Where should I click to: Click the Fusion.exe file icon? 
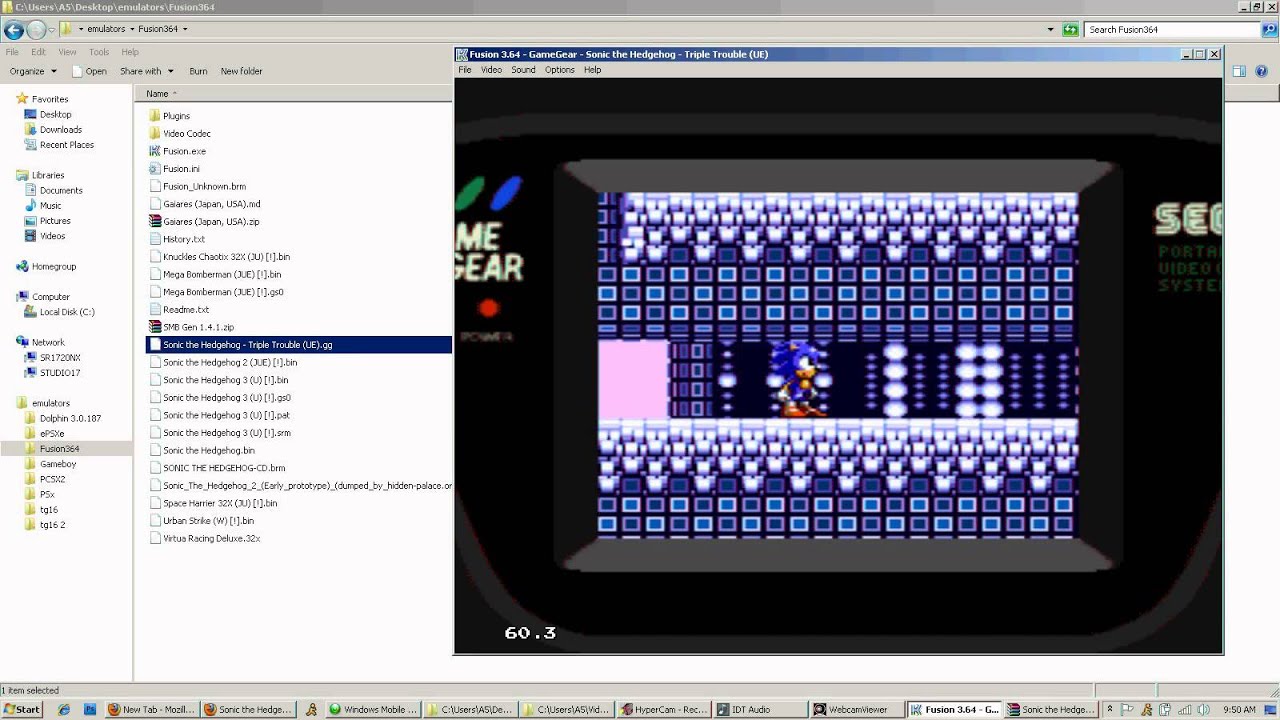pyautogui.click(x=155, y=151)
